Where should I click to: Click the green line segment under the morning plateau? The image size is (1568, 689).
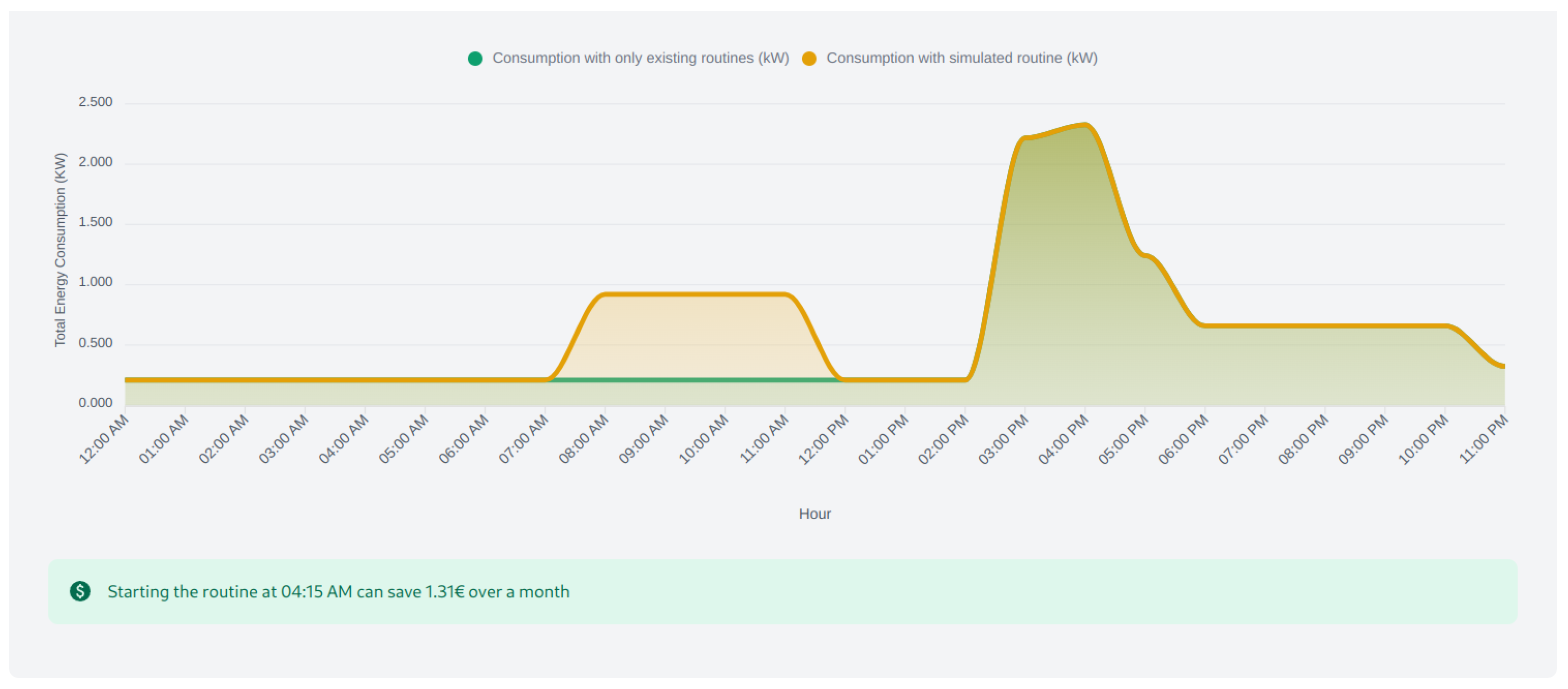[694, 380]
